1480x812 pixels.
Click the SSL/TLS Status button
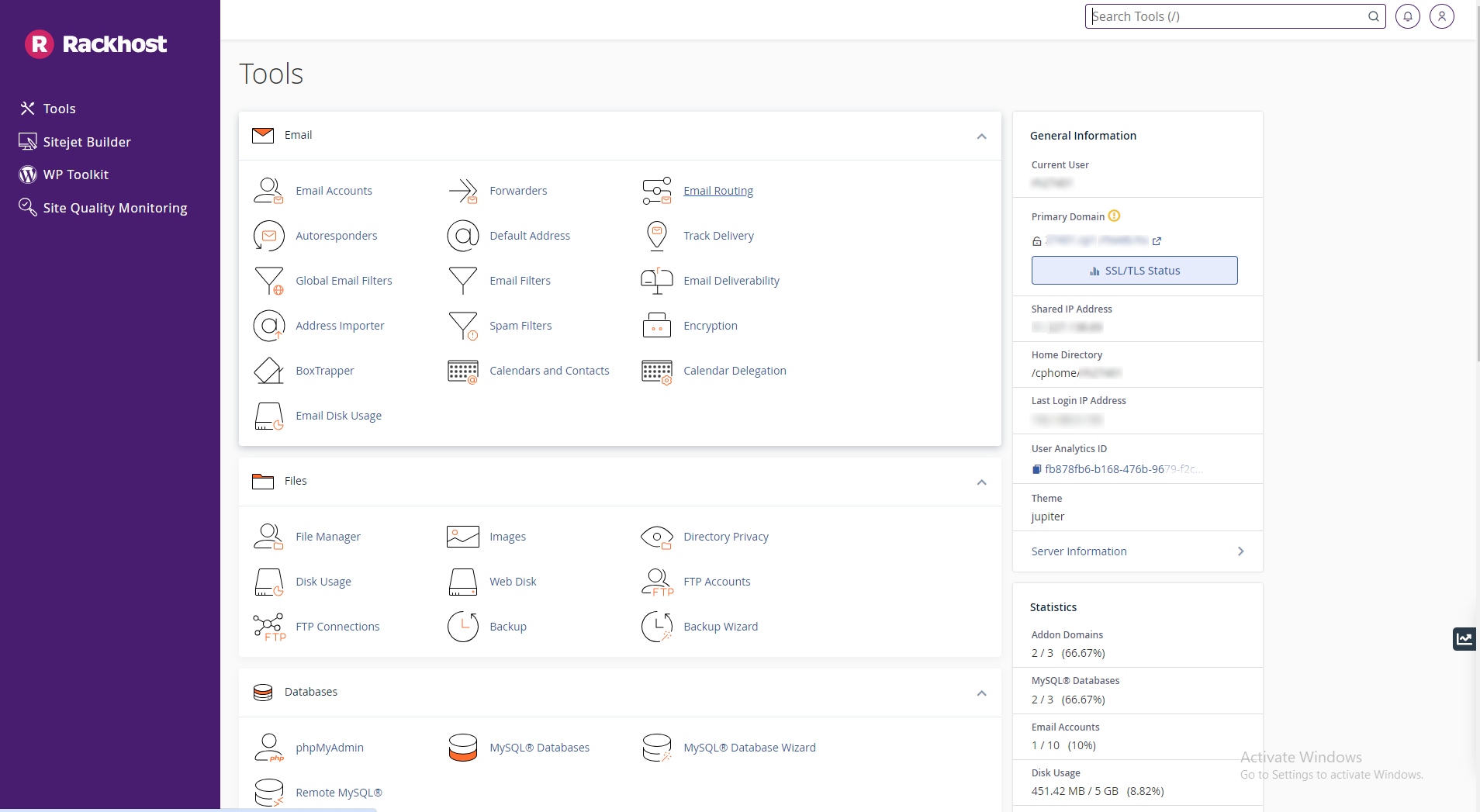click(x=1134, y=271)
